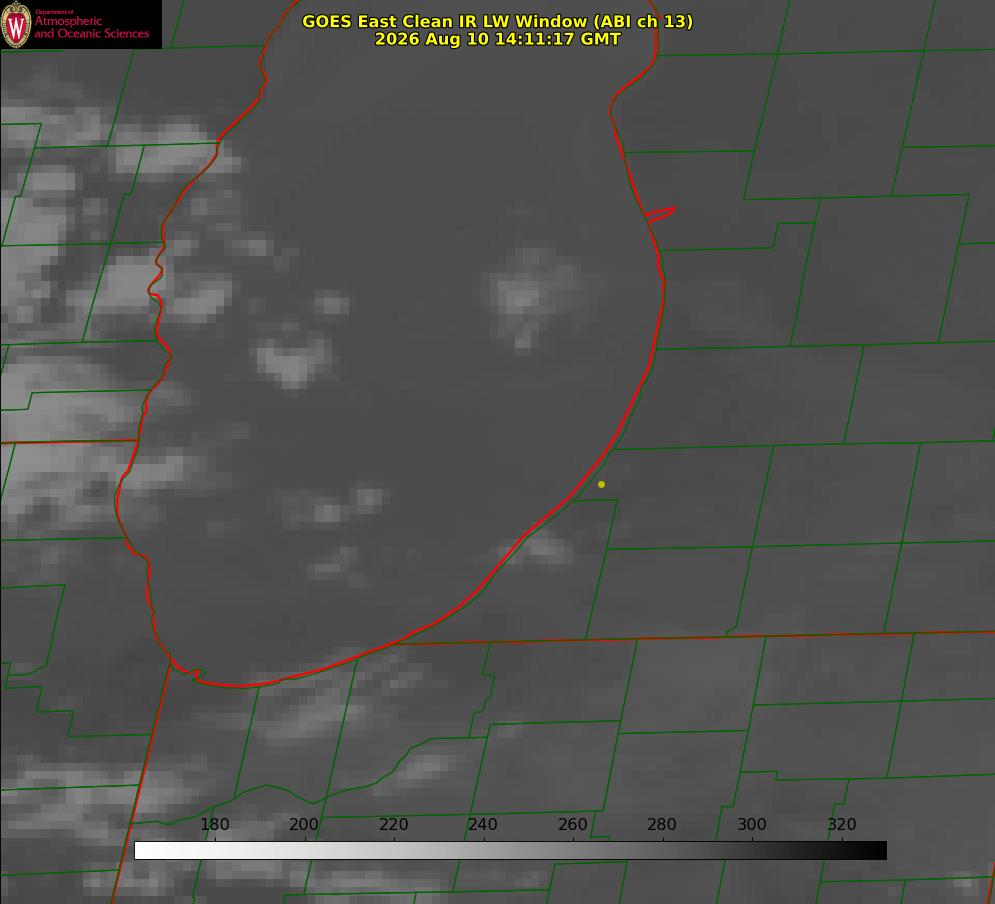Click the 320 label on colorbar
The height and width of the screenshot is (904, 995).
click(842, 824)
